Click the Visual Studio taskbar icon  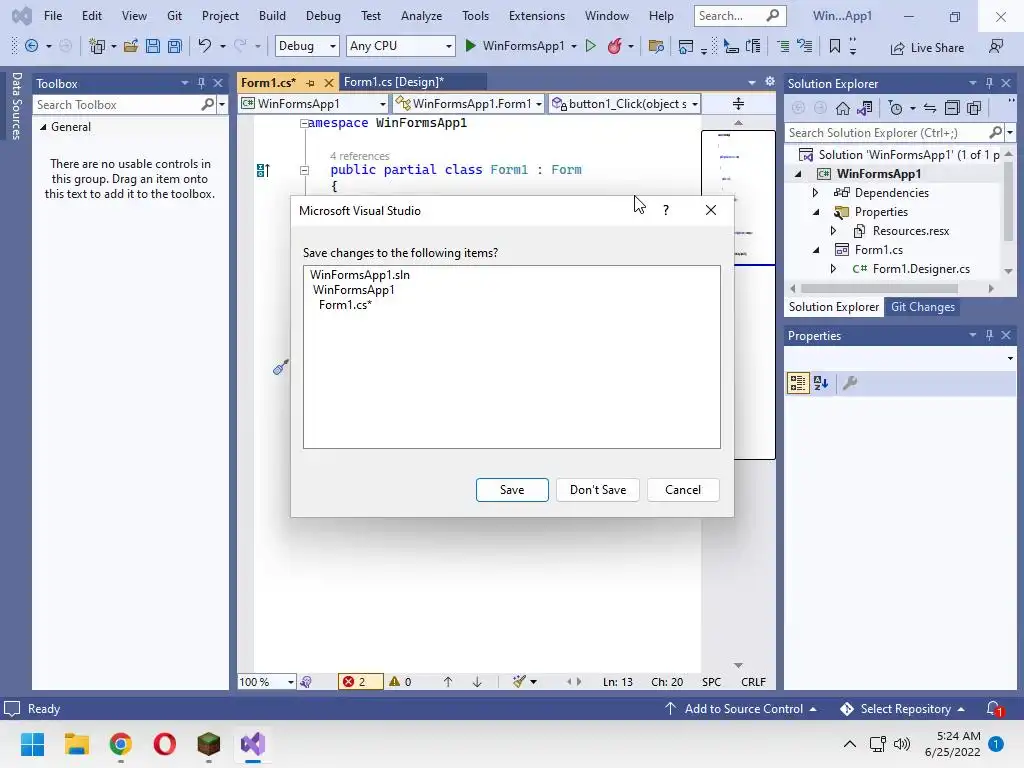tap(253, 744)
